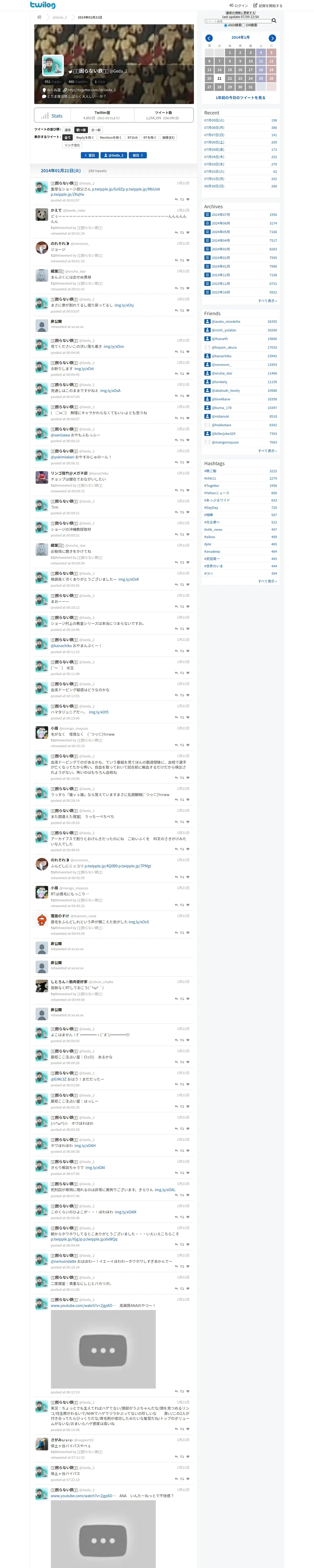Play YouTube video in the 06:12:19 tweet
Screen dimensions: 314x1568
103,1350
